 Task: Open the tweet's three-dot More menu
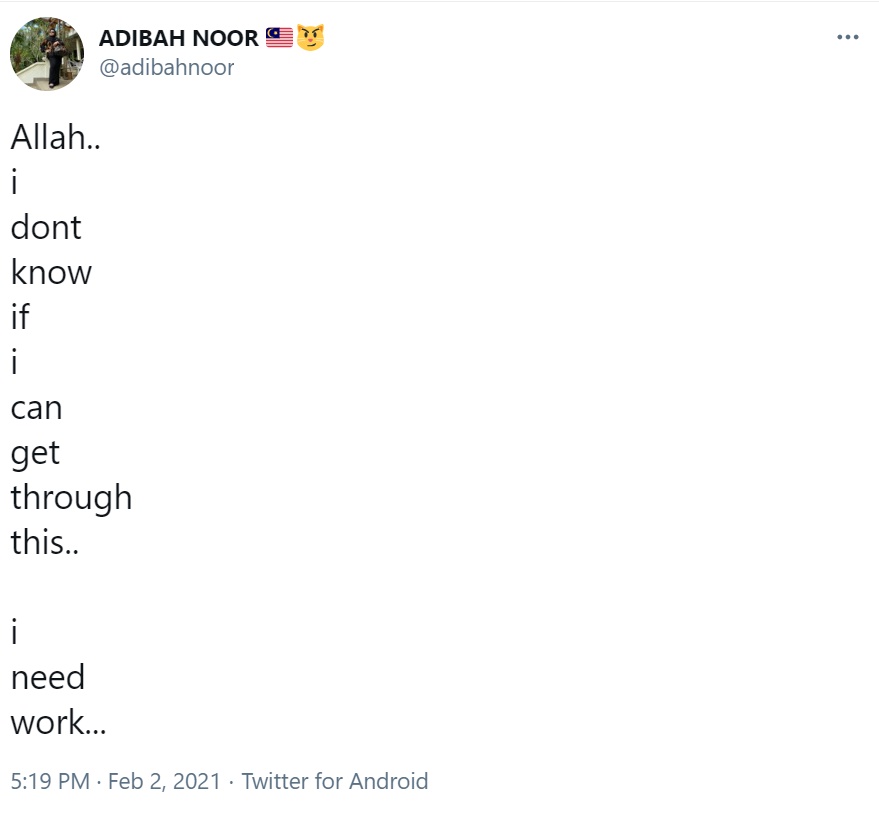click(x=847, y=37)
